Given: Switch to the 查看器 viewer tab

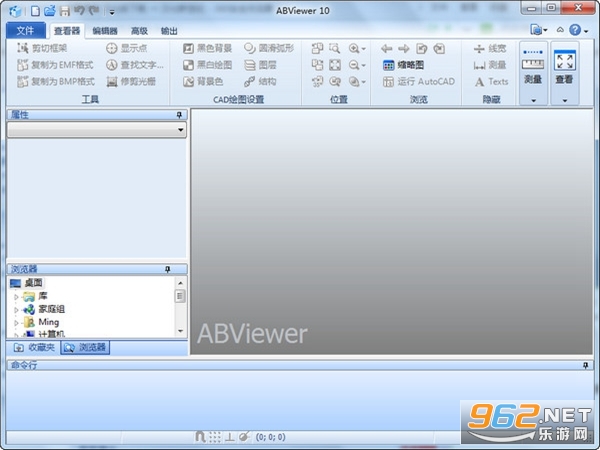Looking at the screenshot, I should (67, 31).
